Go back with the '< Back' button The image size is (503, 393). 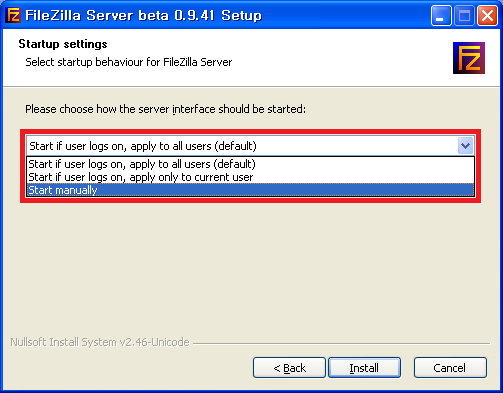[x=289, y=368]
